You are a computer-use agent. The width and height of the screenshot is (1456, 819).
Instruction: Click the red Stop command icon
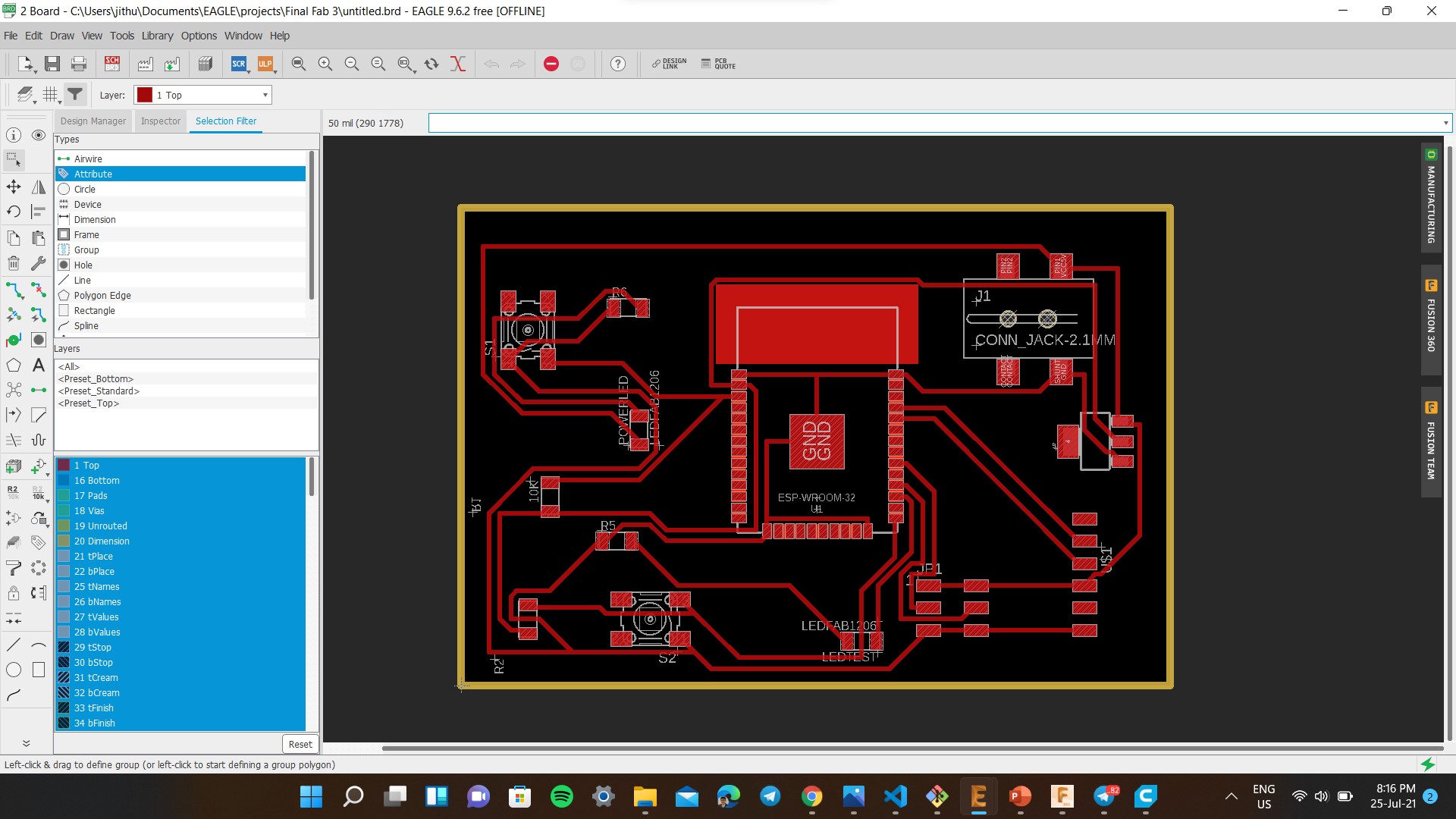[x=551, y=64]
